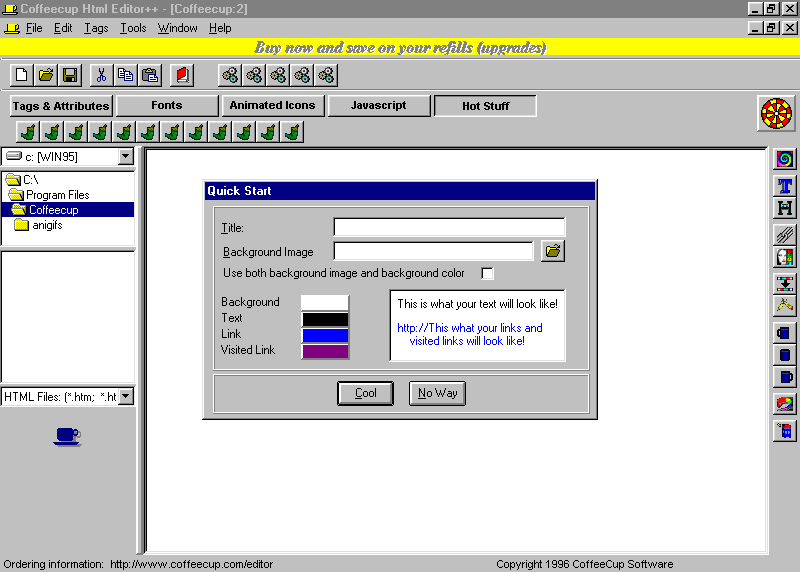Viewport: 800px width, 572px height.
Task: Save the file with floppy disk icon
Action: point(70,75)
